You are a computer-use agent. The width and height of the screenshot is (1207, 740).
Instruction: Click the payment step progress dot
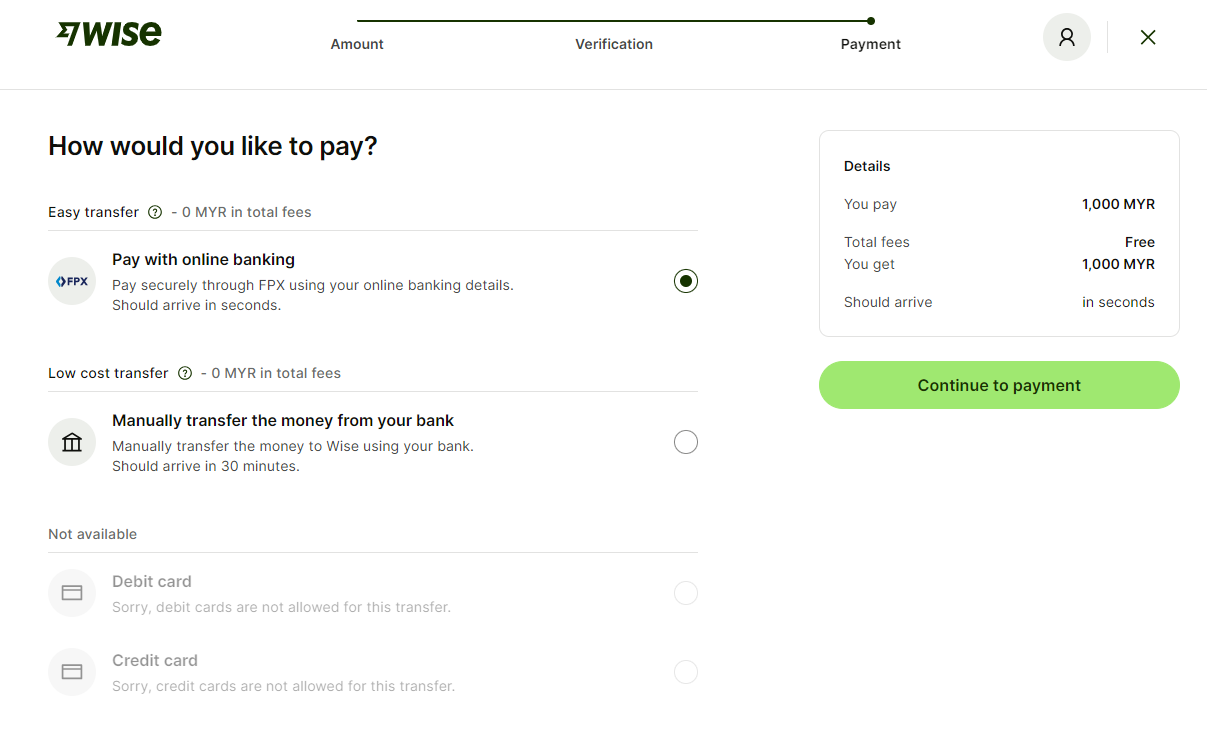(x=871, y=20)
